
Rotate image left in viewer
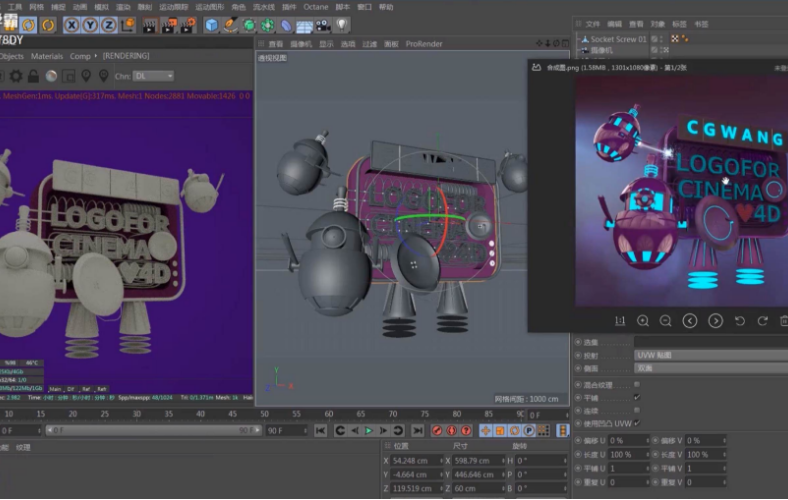coord(740,321)
